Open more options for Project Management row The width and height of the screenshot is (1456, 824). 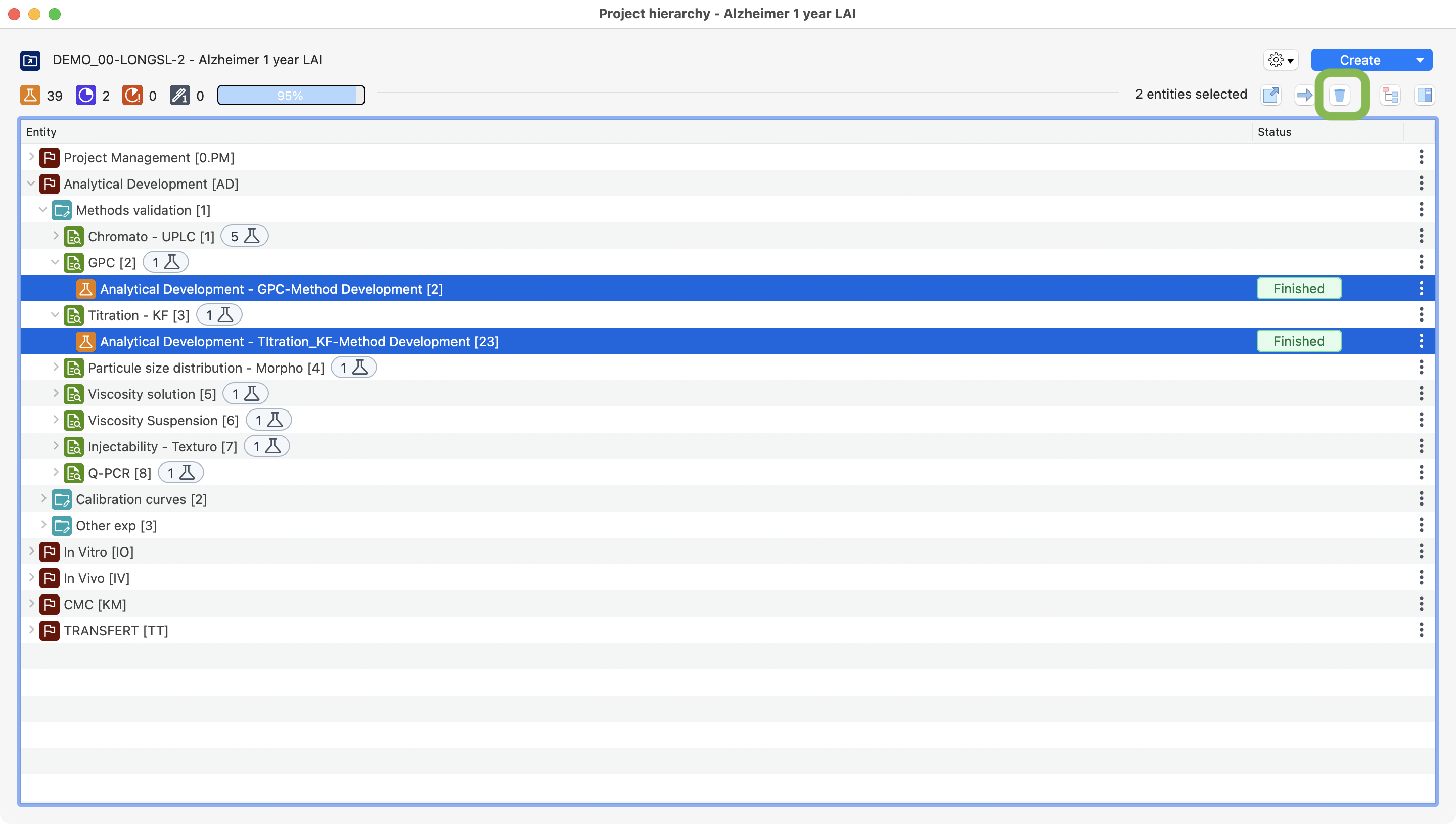1421,157
